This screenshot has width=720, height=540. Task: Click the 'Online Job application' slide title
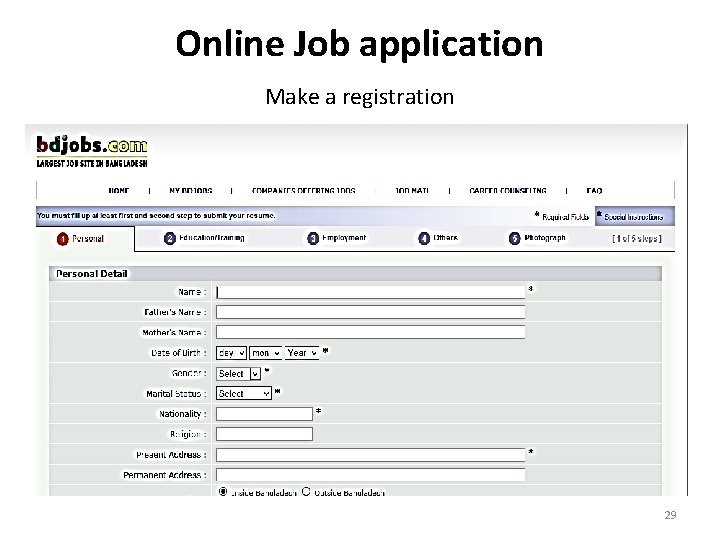pyautogui.click(x=360, y=45)
